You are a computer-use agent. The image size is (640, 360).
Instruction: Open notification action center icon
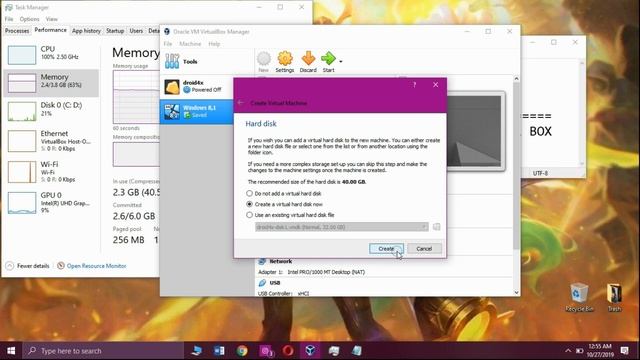point(624,351)
